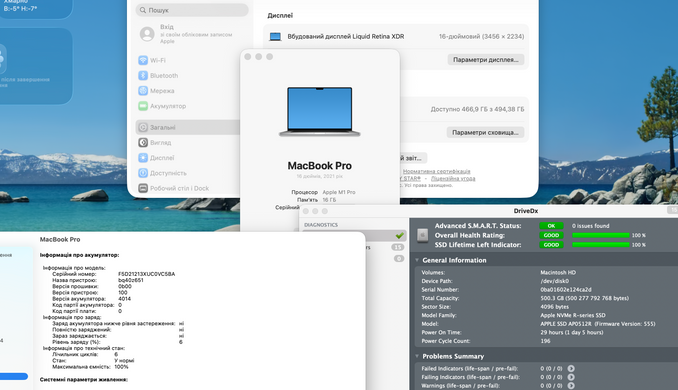Viewport: 678px width, 390px height.
Task: Open Вигляд settings in sidebar
Action: 154,143
